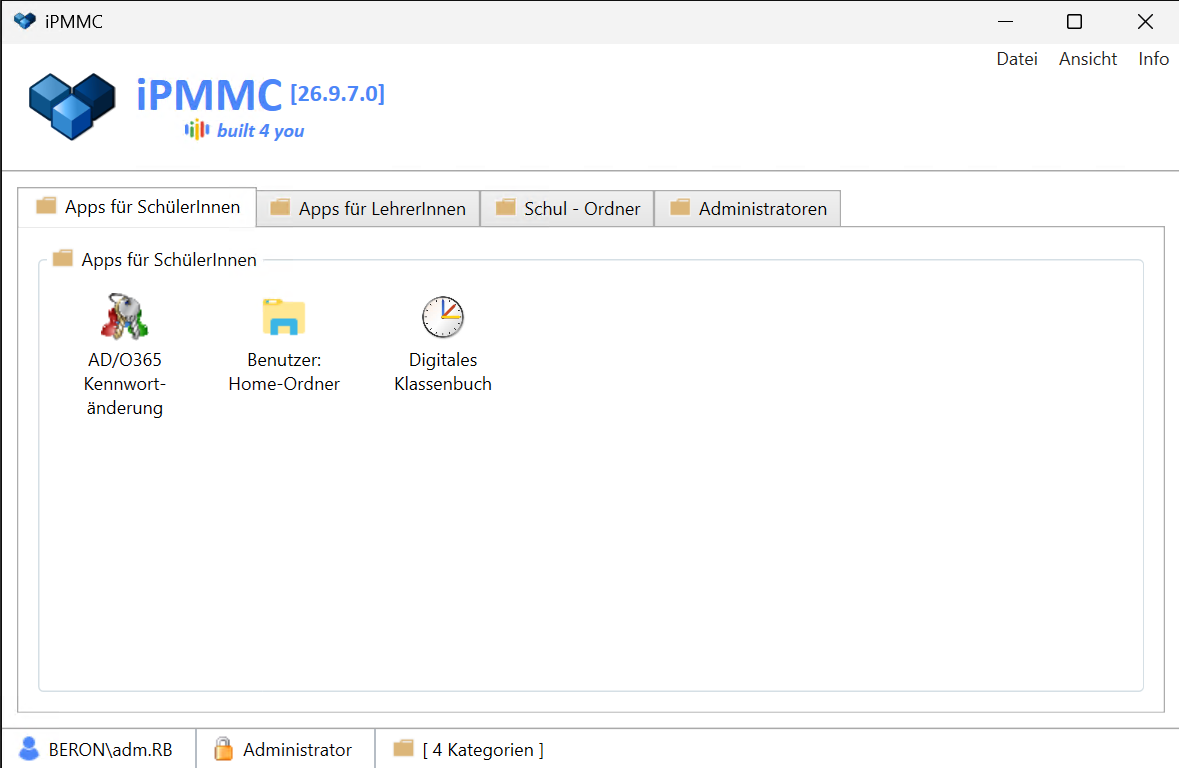The image size is (1179, 768).
Task: Select the Apps für SchülerInnen tab
Action: 138,207
